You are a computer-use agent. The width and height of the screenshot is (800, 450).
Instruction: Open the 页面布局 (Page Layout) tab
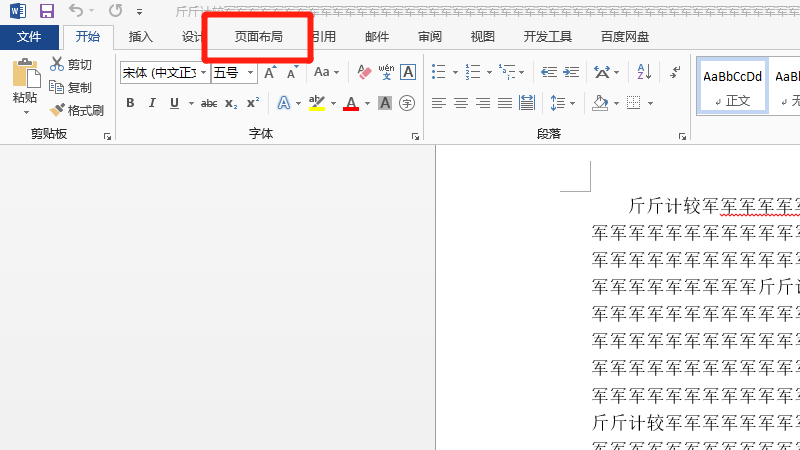[258, 37]
